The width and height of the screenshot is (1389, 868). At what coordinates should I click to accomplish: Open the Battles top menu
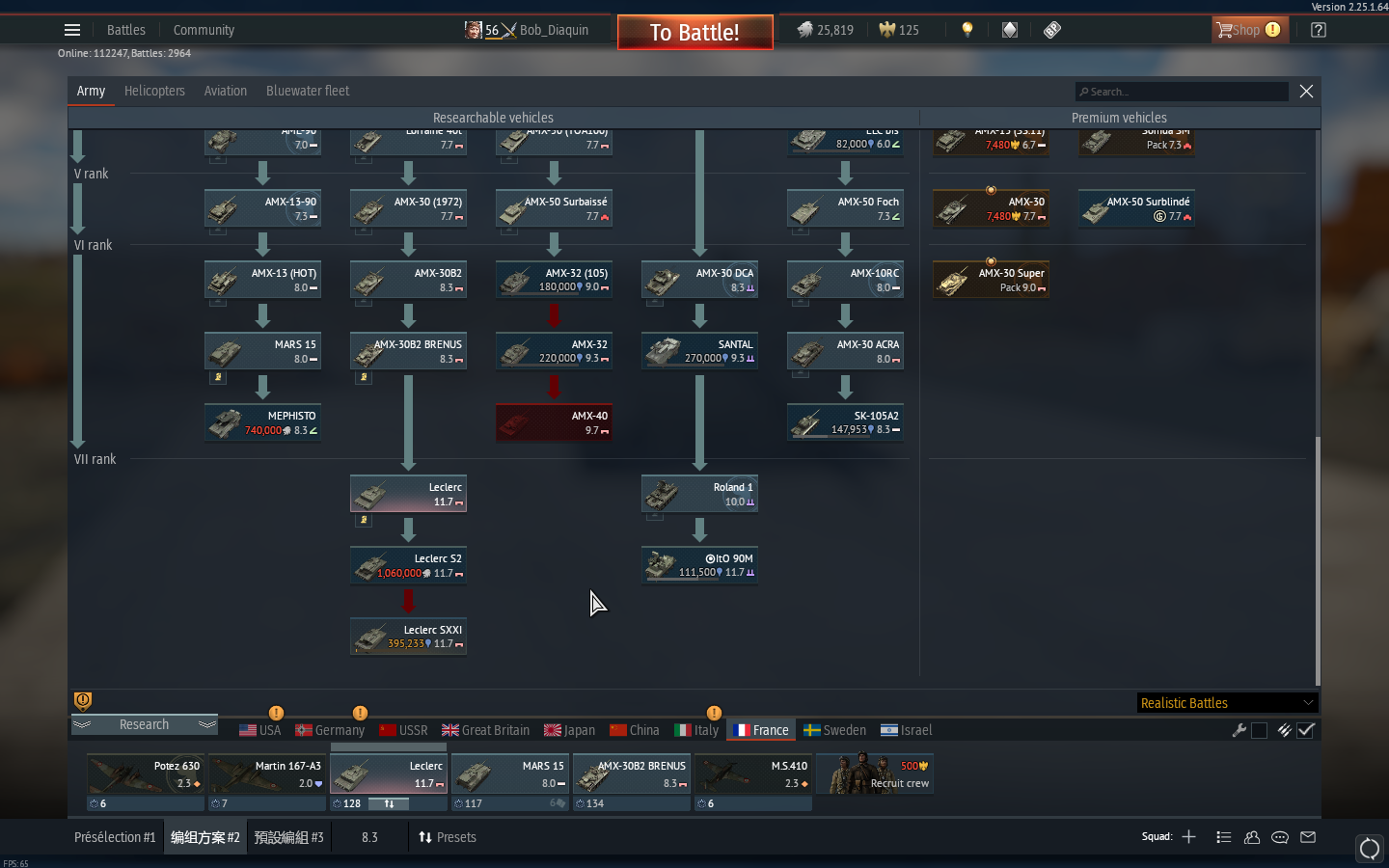pos(126,30)
